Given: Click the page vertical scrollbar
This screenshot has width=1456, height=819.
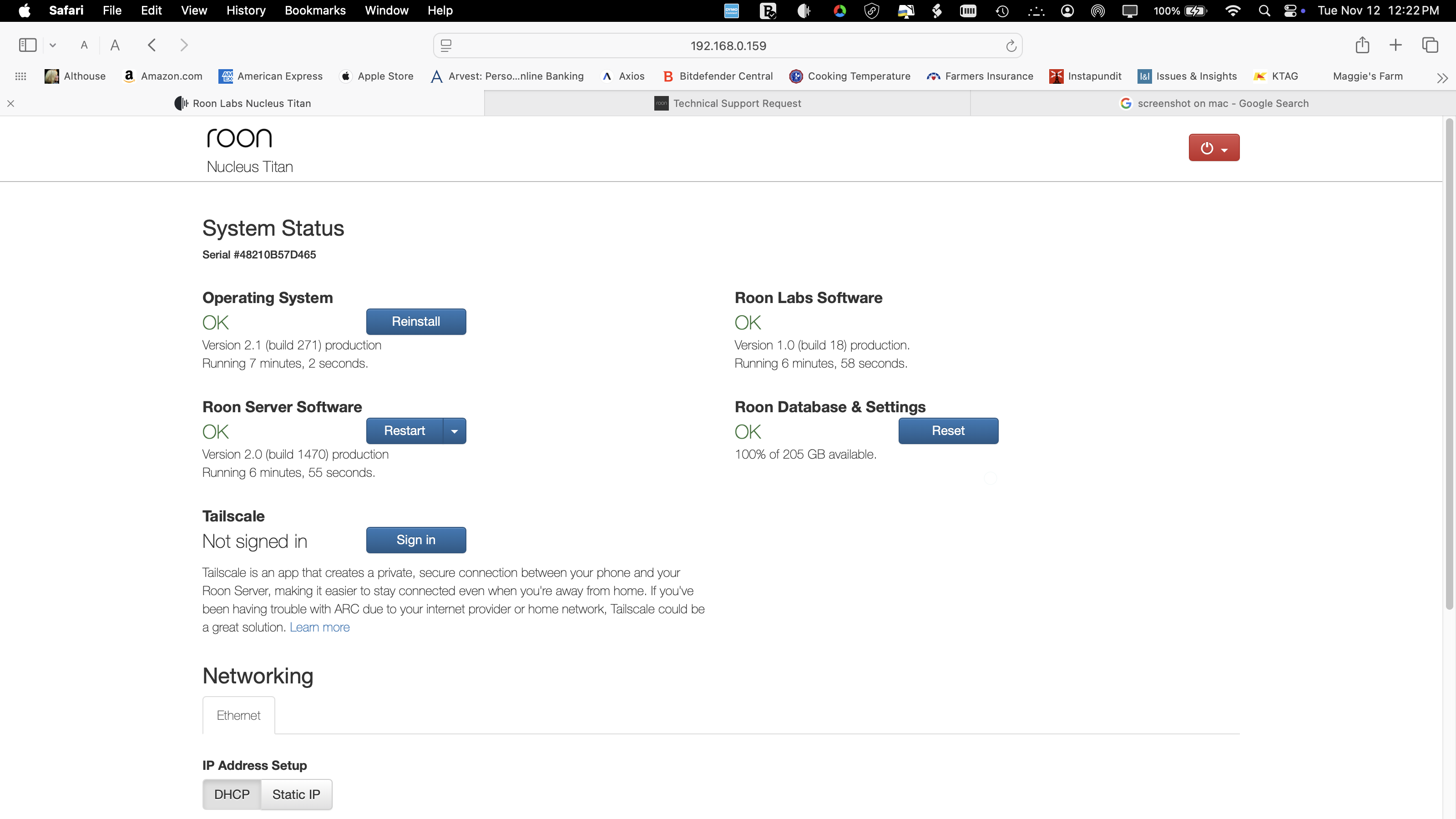Looking at the screenshot, I should (1449, 364).
